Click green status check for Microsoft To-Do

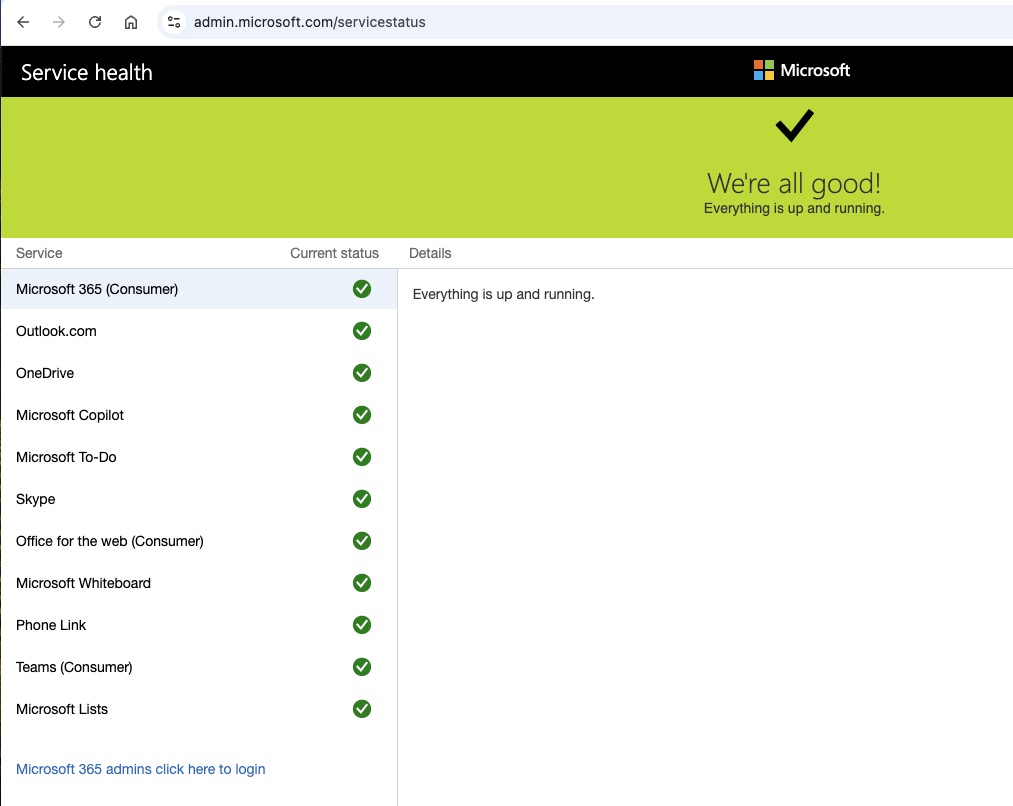(362, 457)
